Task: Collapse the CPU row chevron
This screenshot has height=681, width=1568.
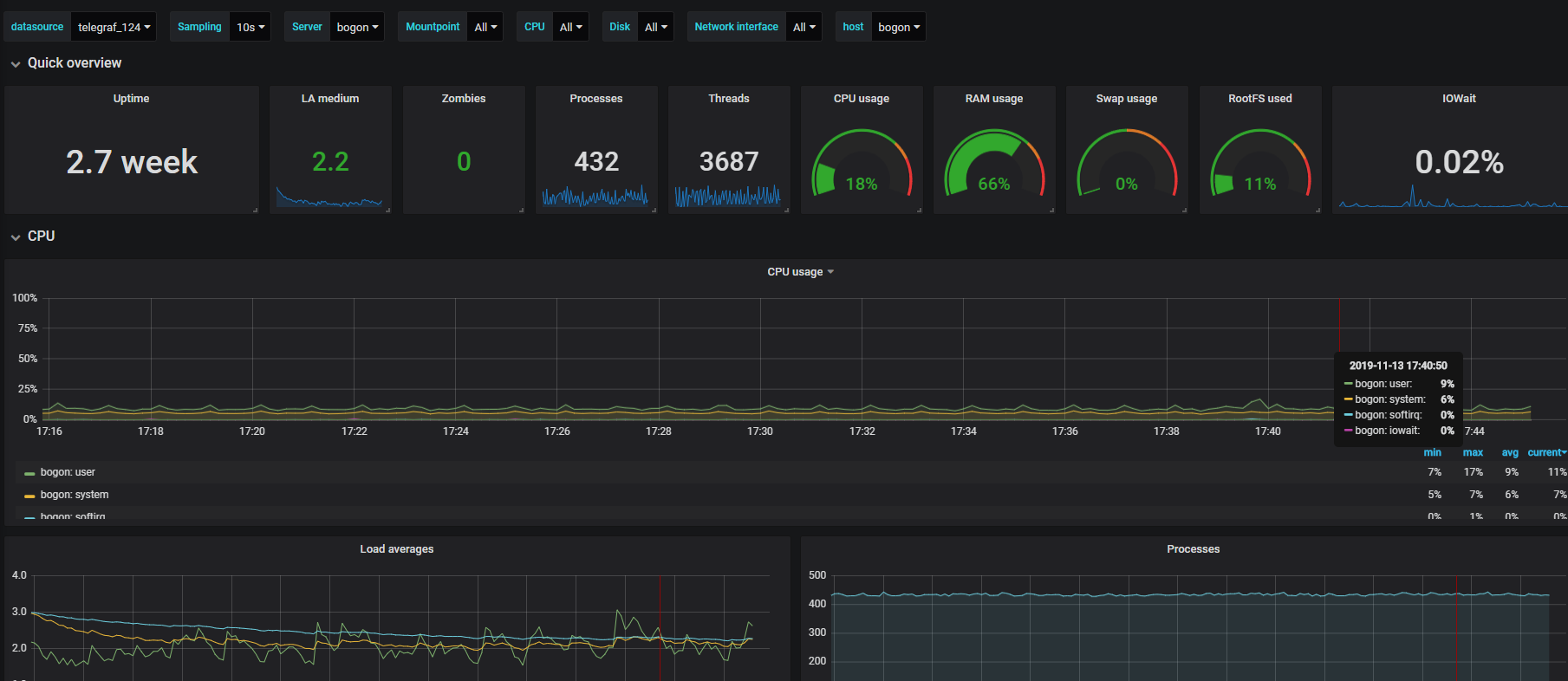Action: 16,237
